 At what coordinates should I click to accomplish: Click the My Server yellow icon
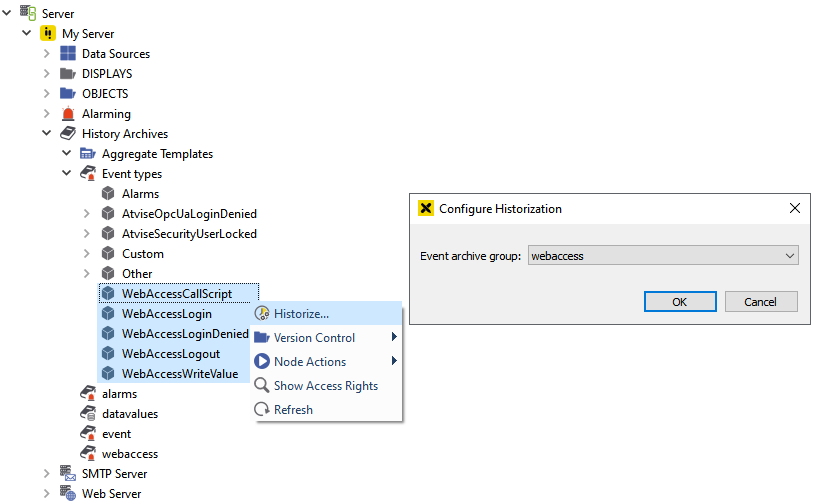(48, 33)
